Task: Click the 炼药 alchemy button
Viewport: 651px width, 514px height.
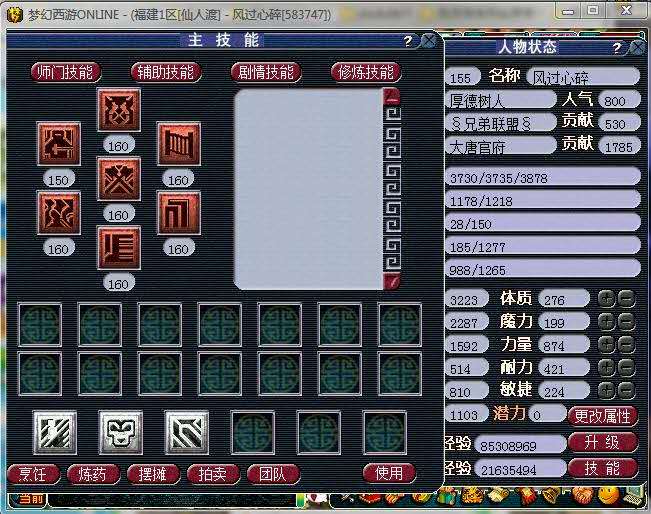Action: [93, 474]
